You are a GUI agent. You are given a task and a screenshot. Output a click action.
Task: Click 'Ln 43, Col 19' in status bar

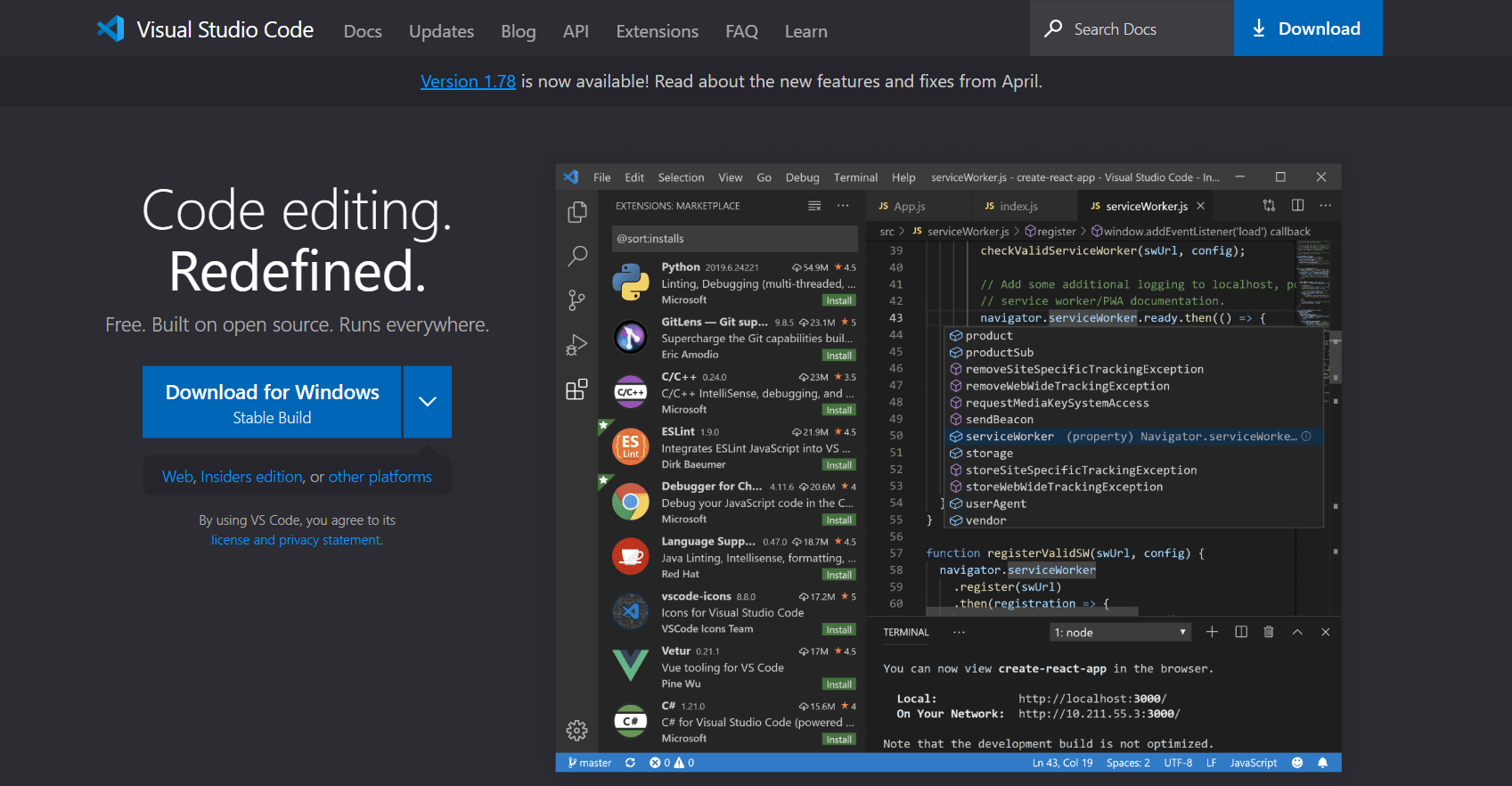[1062, 763]
